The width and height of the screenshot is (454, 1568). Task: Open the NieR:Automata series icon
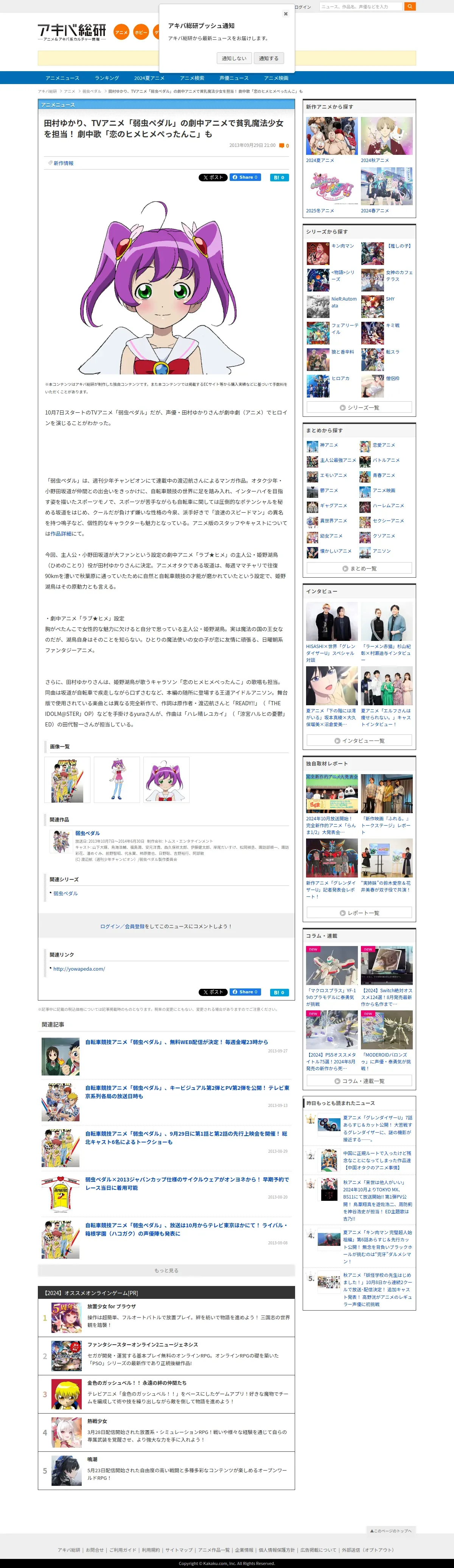pyautogui.click(x=318, y=306)
